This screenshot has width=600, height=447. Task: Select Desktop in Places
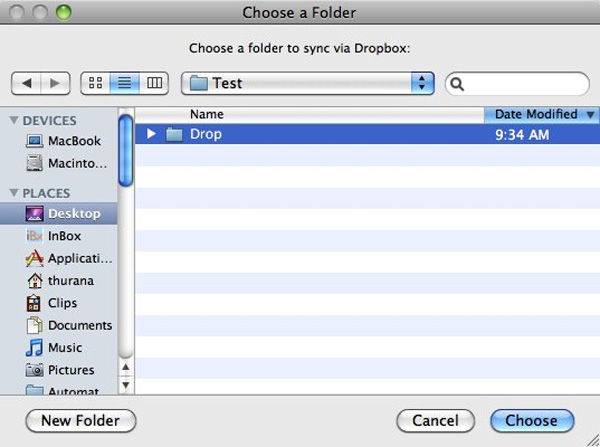pyautogui.click(x=59, y=214)
